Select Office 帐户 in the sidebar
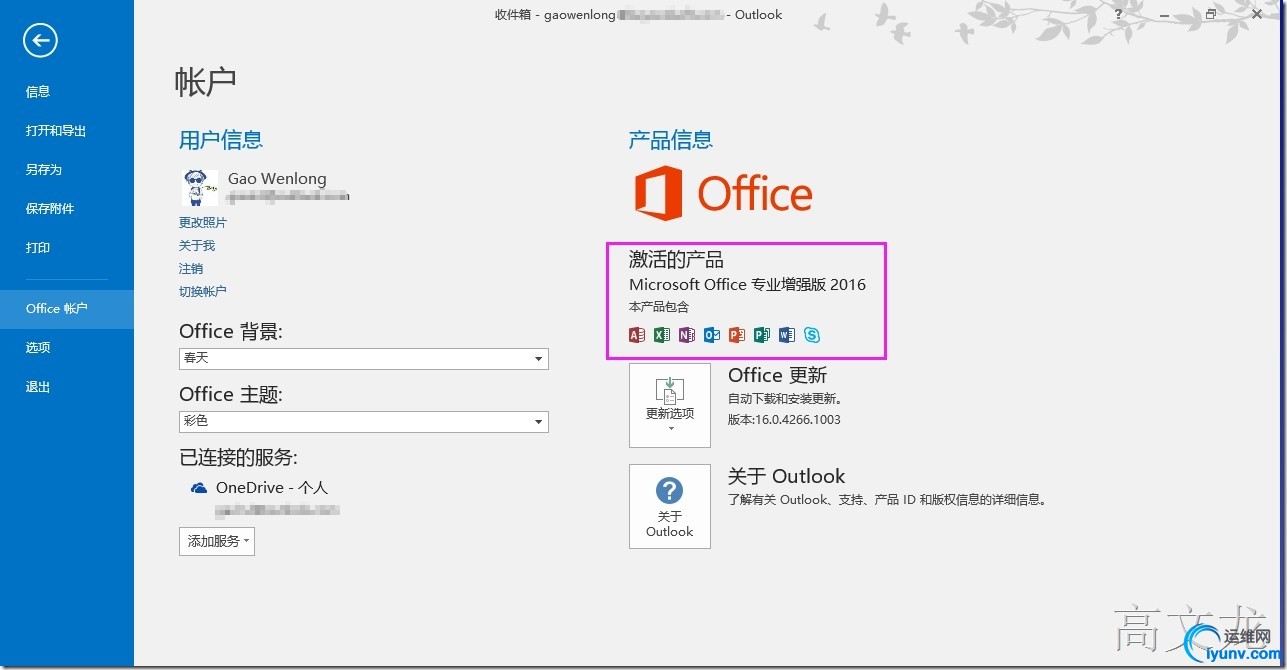 [x=67, y=309]
